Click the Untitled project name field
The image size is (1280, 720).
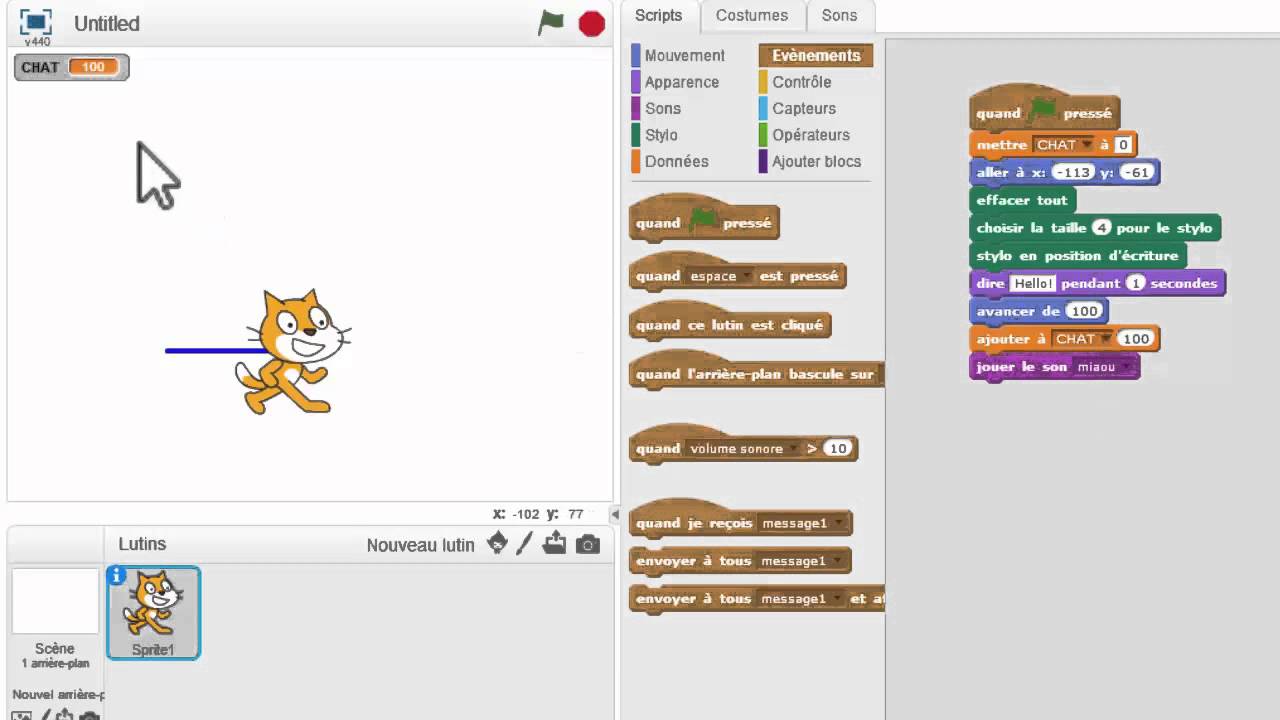pyautogui.click(x=107, y=23)
